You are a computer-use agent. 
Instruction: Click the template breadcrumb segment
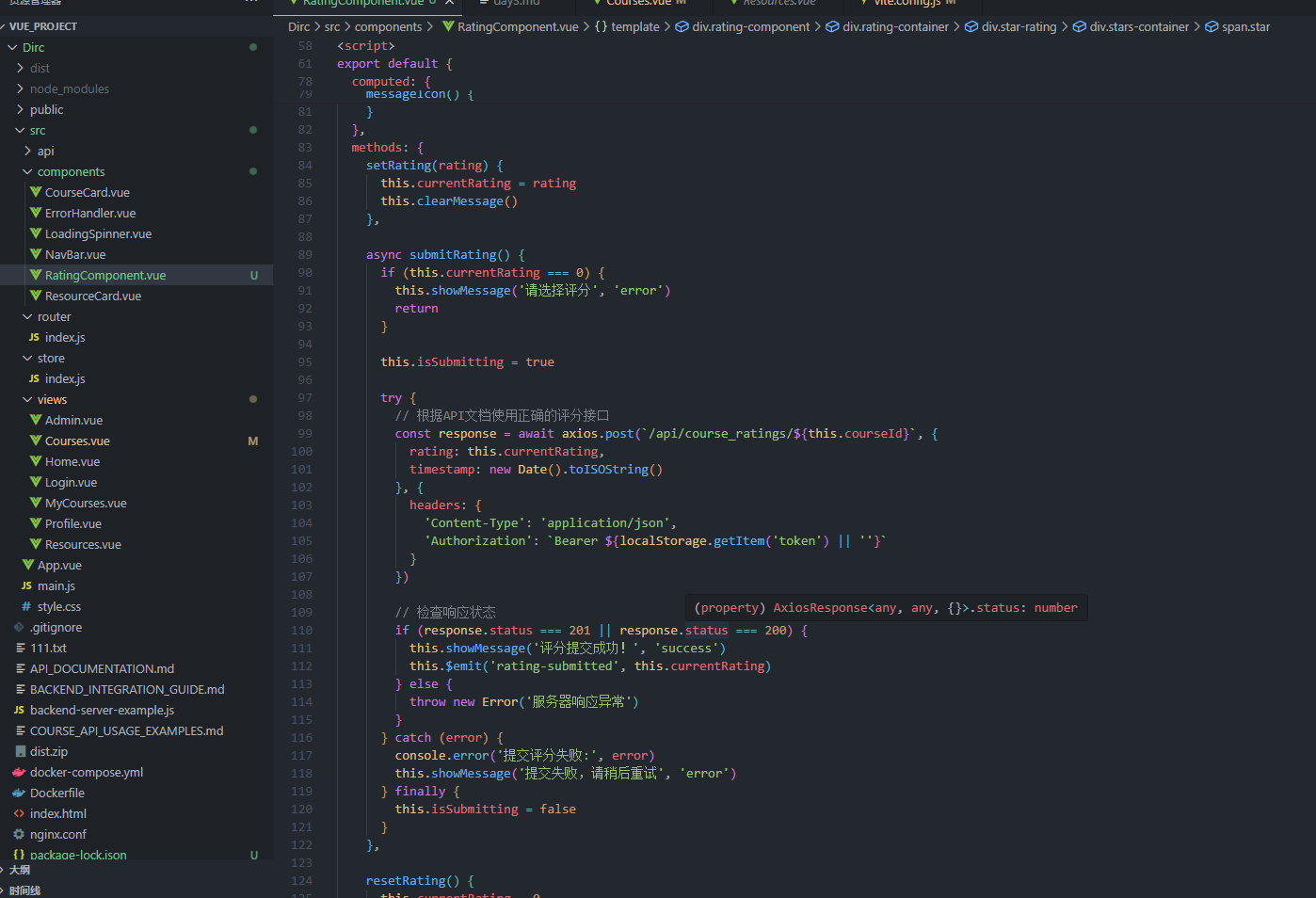(635, 26)
